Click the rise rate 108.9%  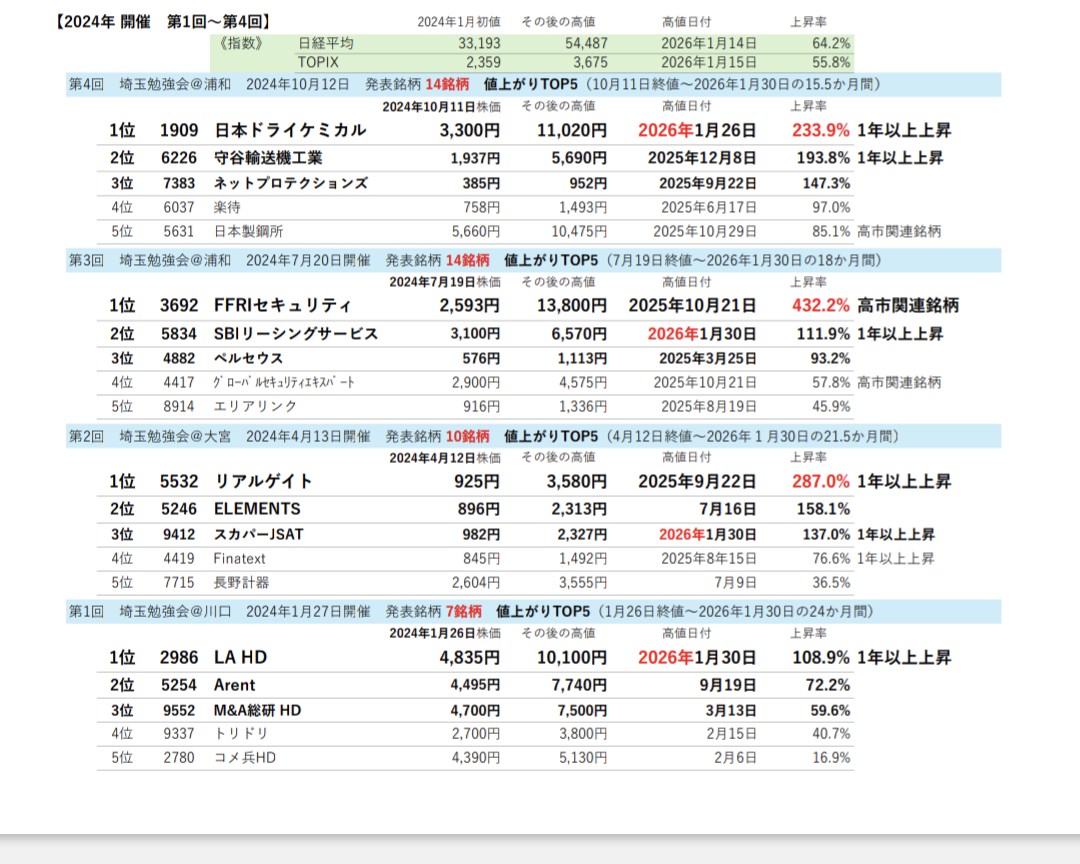pyautogui.click(x=821, y=657)
